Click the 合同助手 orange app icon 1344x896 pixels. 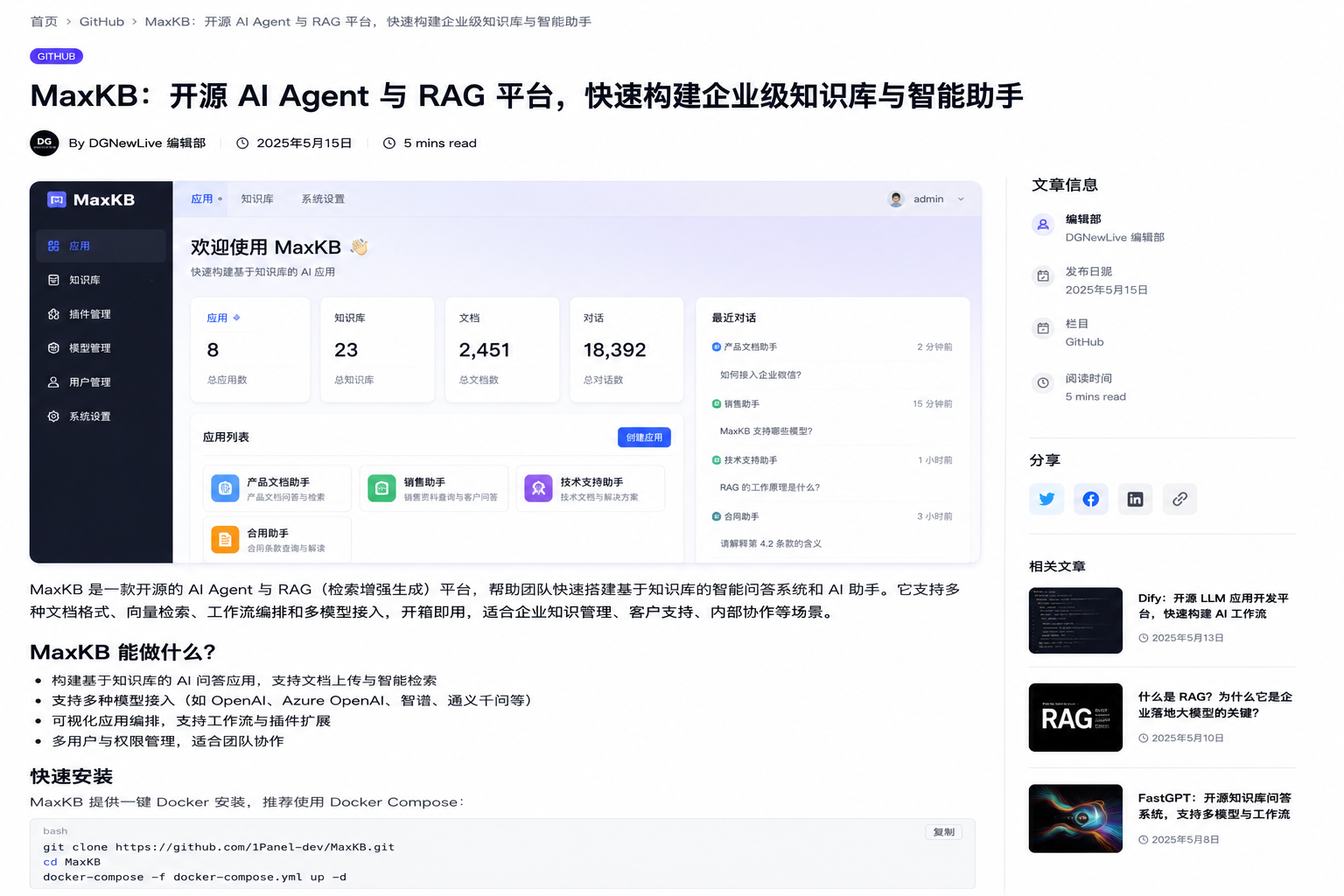226,540
